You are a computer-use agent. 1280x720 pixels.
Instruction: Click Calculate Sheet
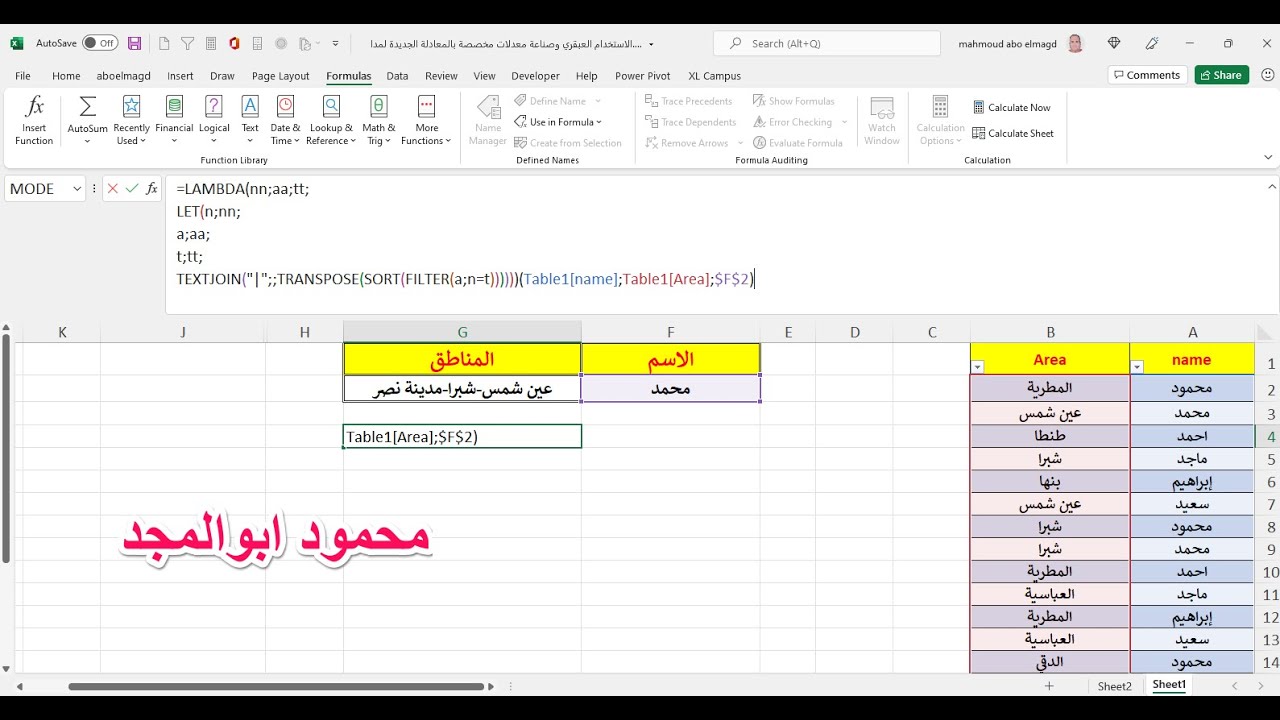tap(1013, 133)
